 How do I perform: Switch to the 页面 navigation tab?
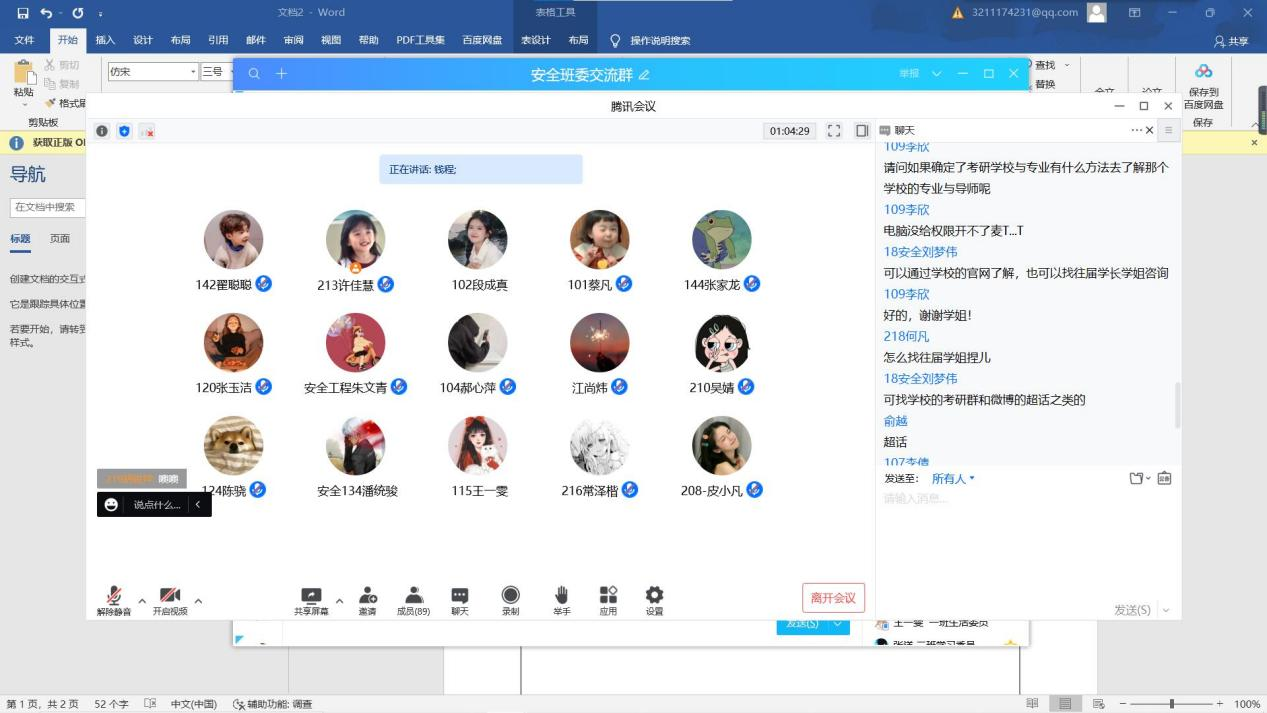[60, 239]
